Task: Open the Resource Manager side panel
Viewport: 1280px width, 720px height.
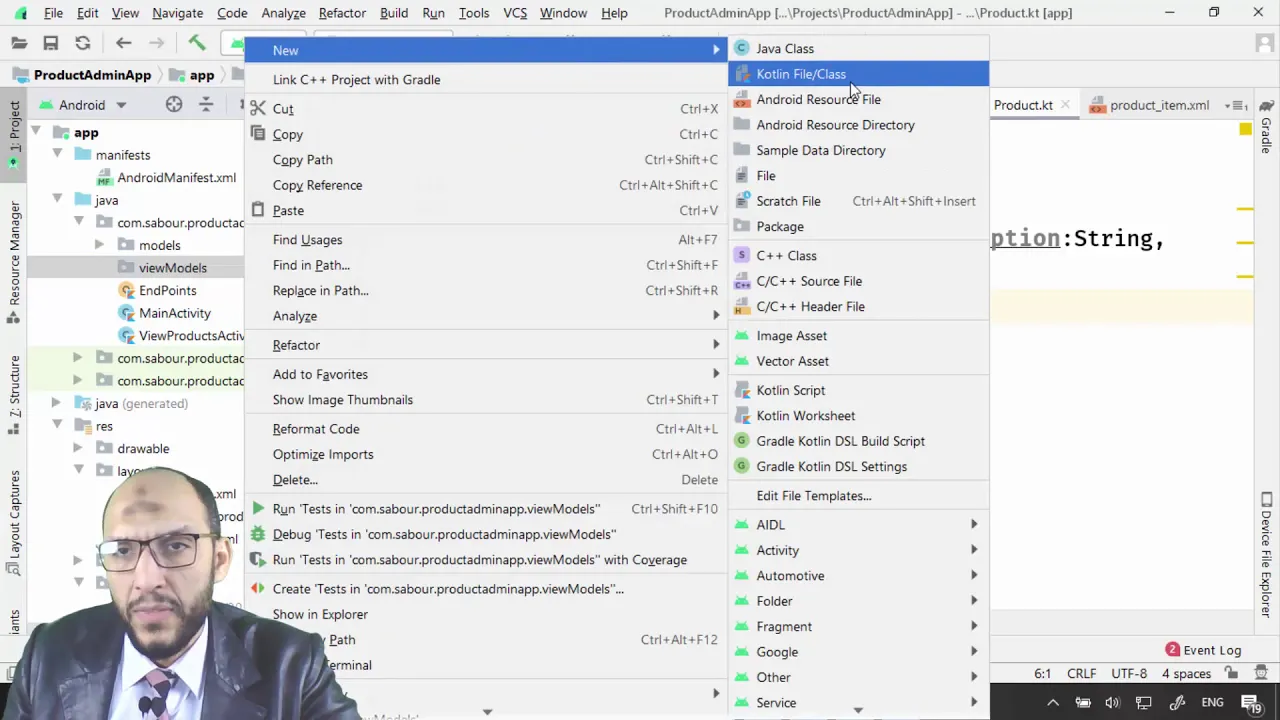Action: [14, 262]
